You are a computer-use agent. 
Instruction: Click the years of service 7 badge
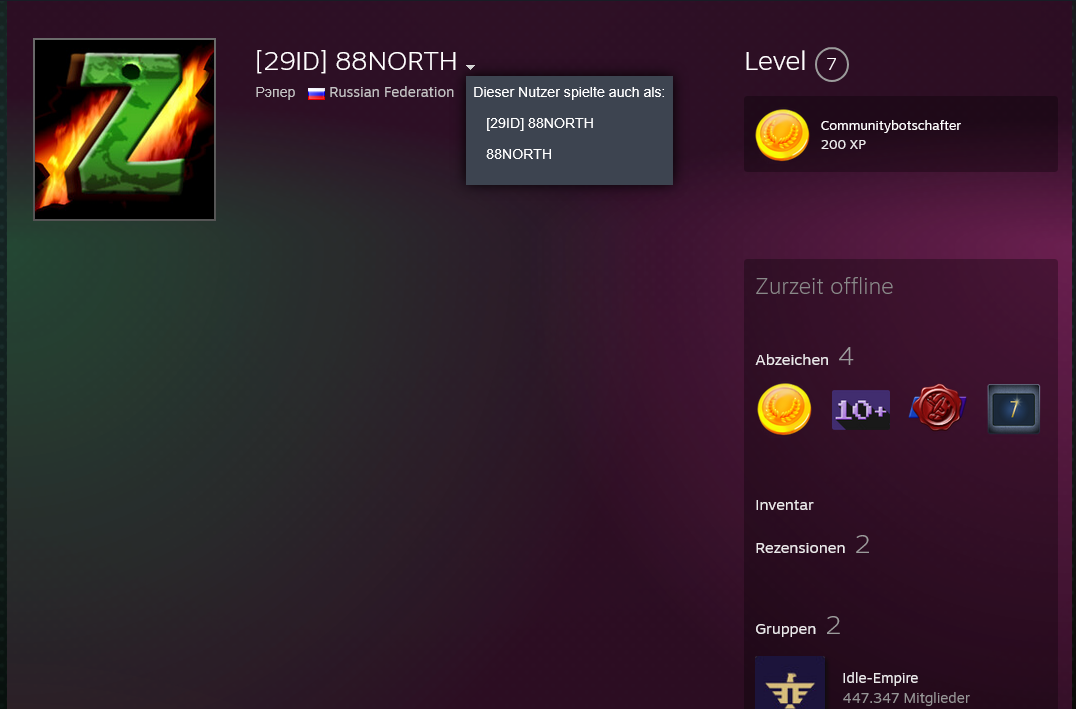pos(1014,408)
